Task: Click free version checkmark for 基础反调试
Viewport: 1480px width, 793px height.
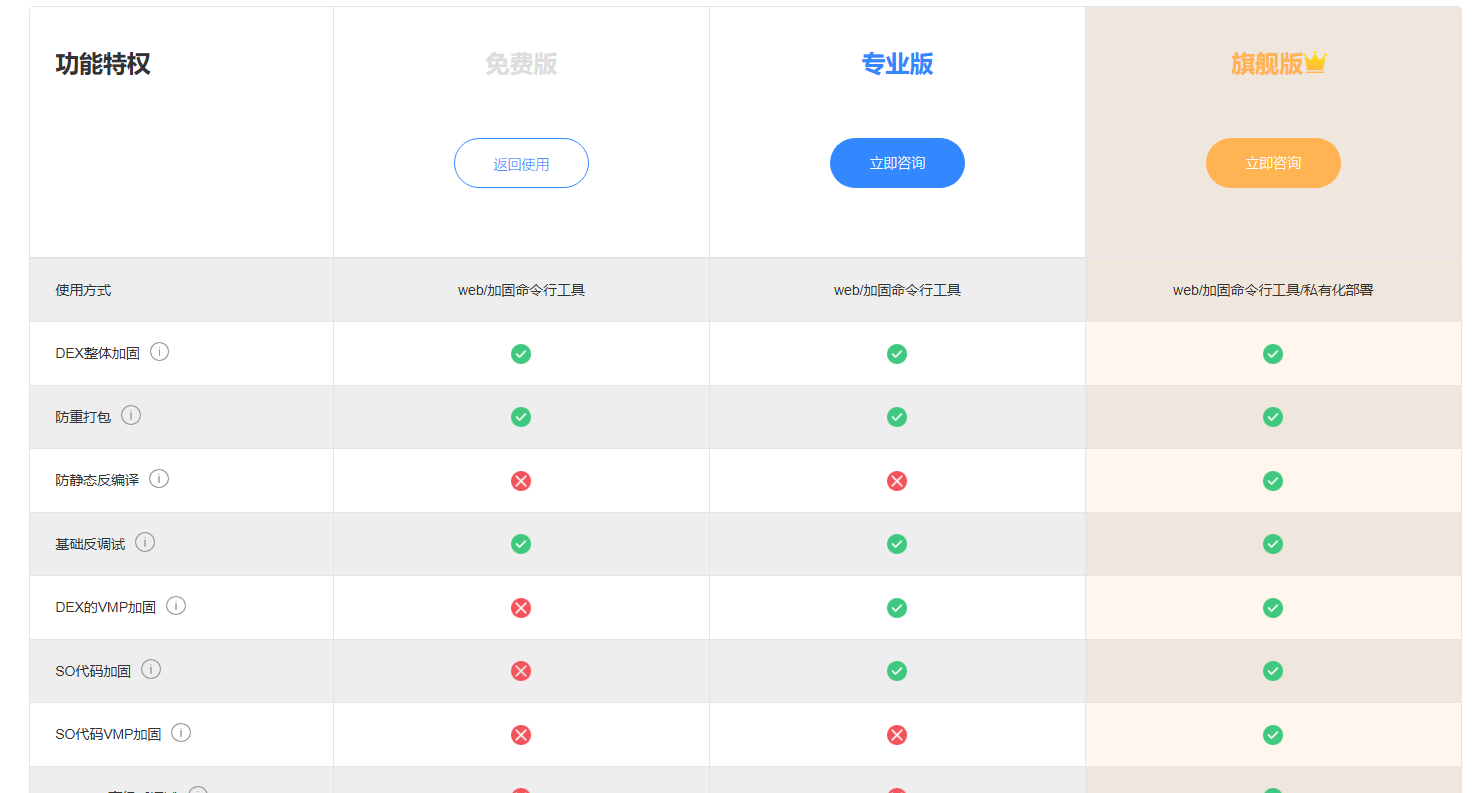Action: [521, 544]
